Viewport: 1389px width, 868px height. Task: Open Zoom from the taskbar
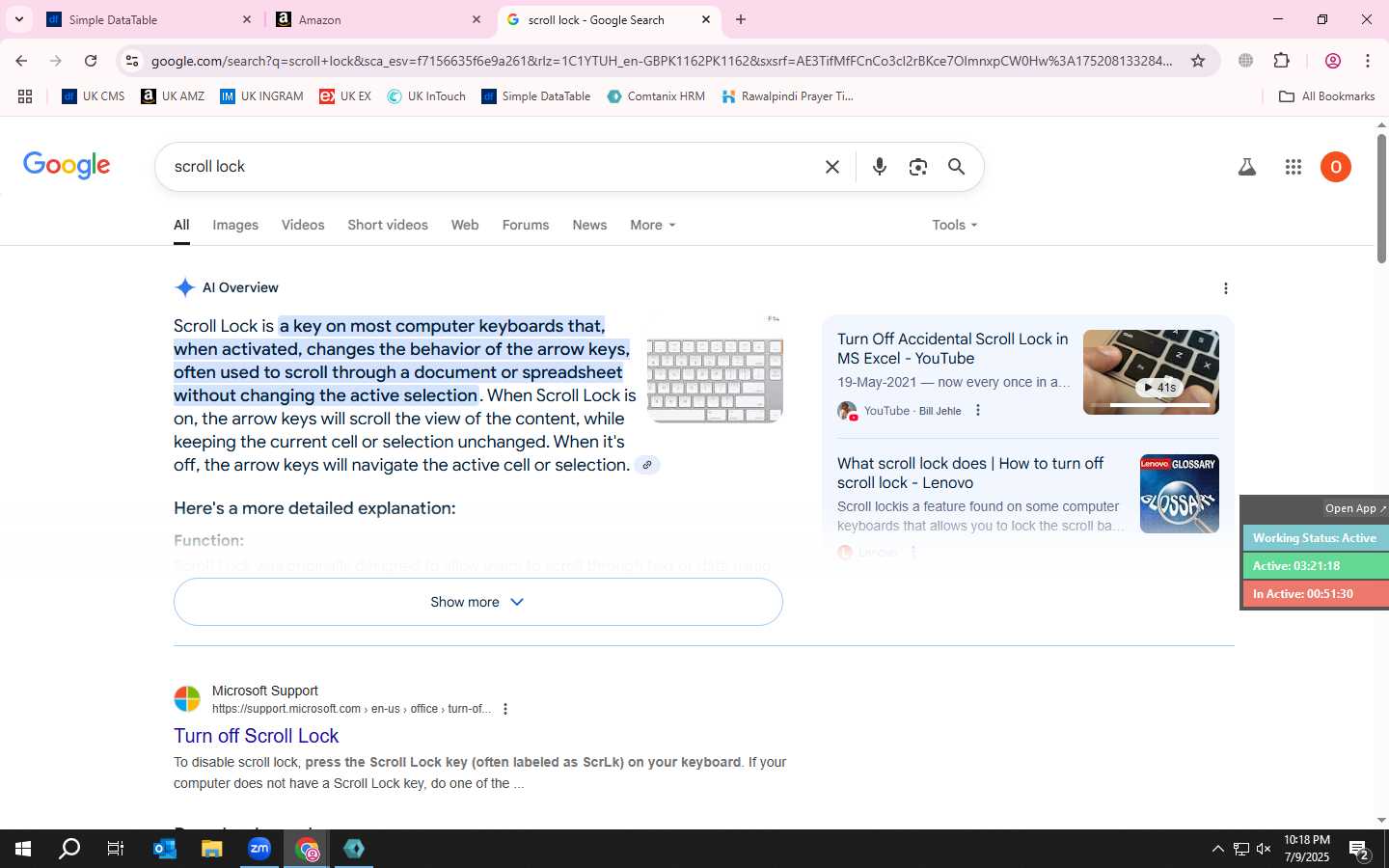tap(259, 849)
